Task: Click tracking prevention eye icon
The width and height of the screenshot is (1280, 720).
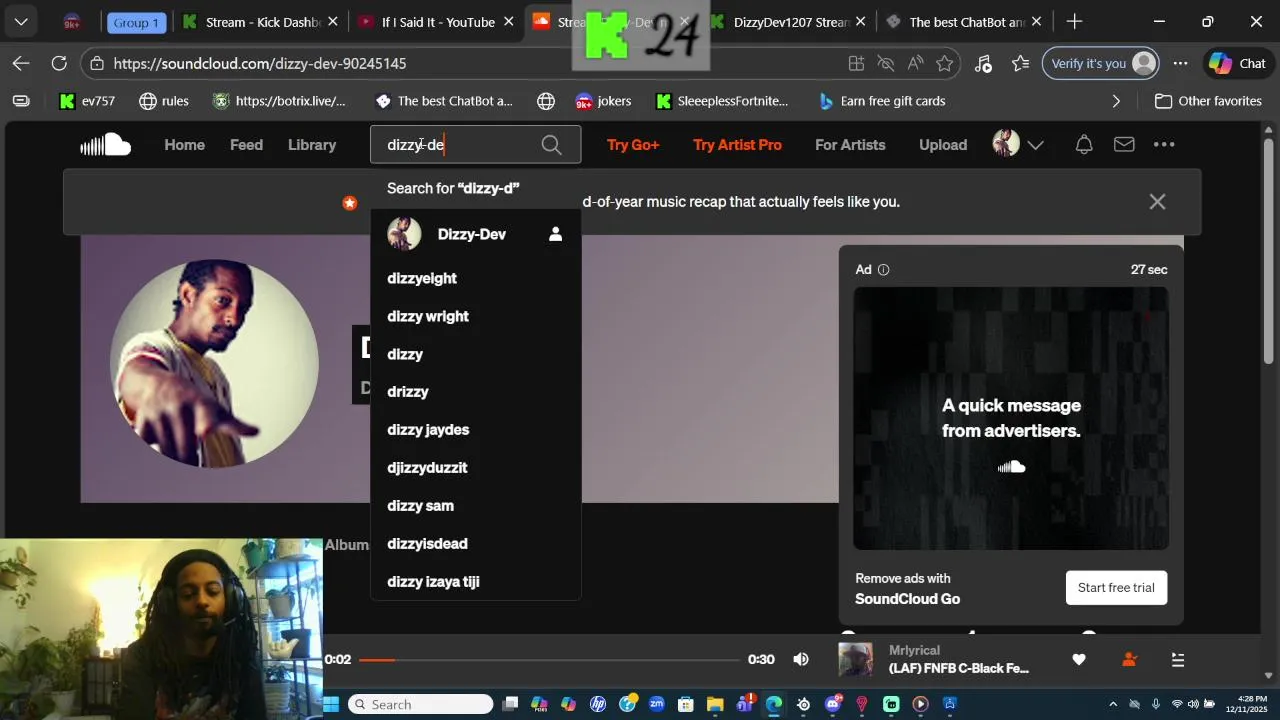Action: coord(885,63)
